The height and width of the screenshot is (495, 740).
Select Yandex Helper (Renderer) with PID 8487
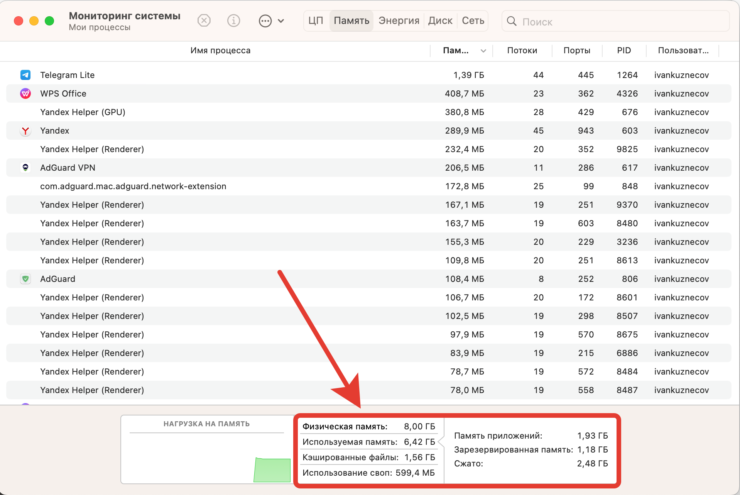[369, 390]
